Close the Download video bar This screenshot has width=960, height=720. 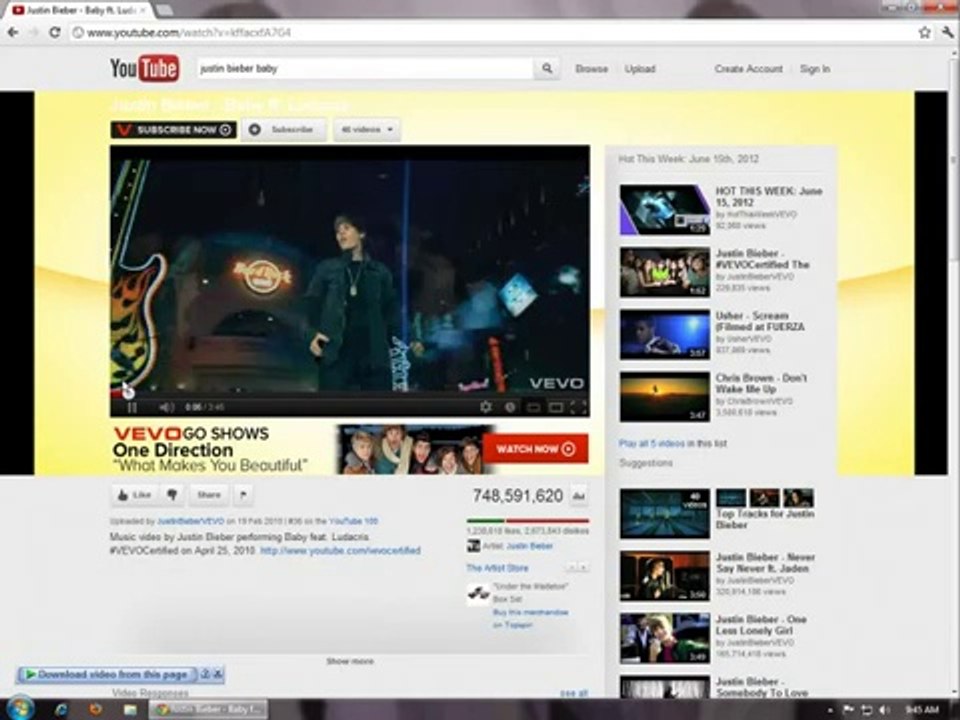218,674
